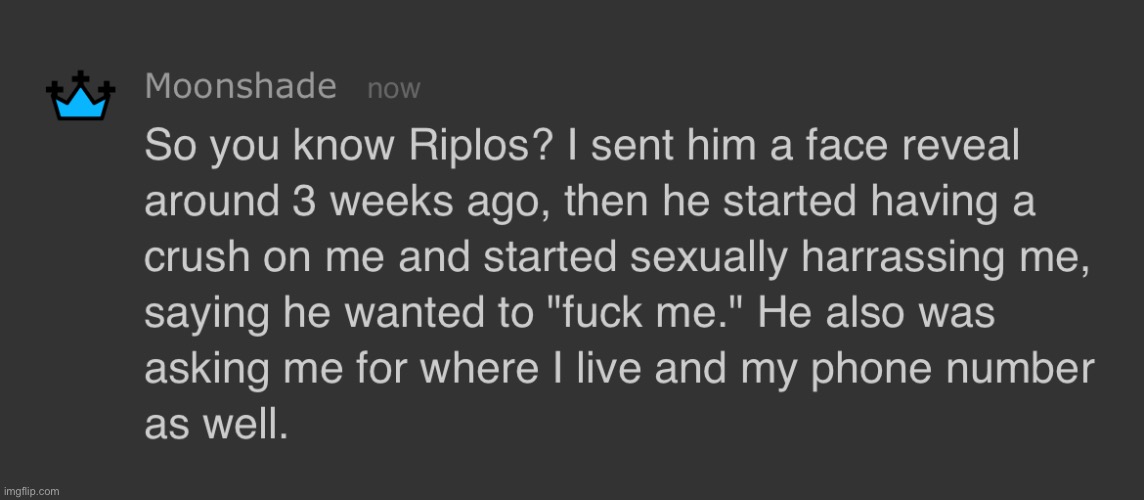This screenshot has width=1144, height=500.
Task: Click the words "So you know"
Action: point(270,147)
